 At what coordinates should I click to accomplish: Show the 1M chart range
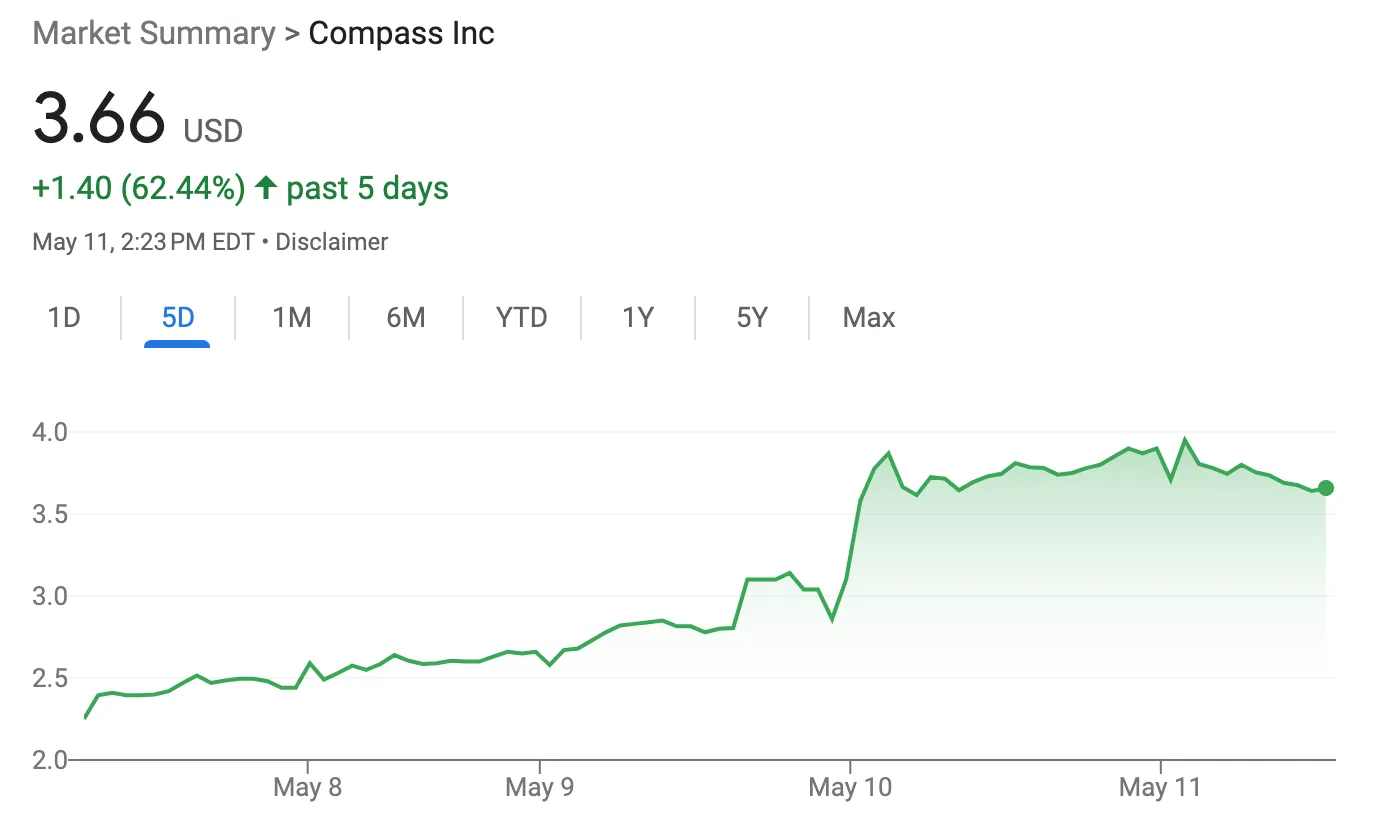(291, 318)
